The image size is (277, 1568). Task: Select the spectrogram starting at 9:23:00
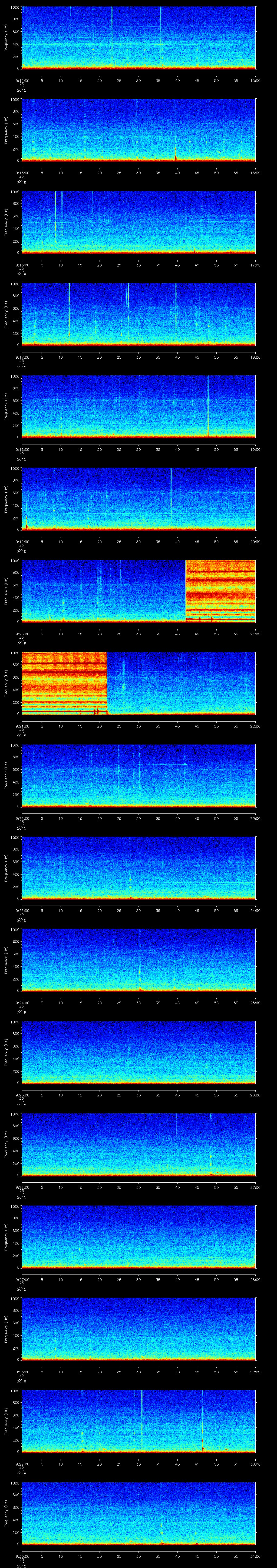point(139,868)
